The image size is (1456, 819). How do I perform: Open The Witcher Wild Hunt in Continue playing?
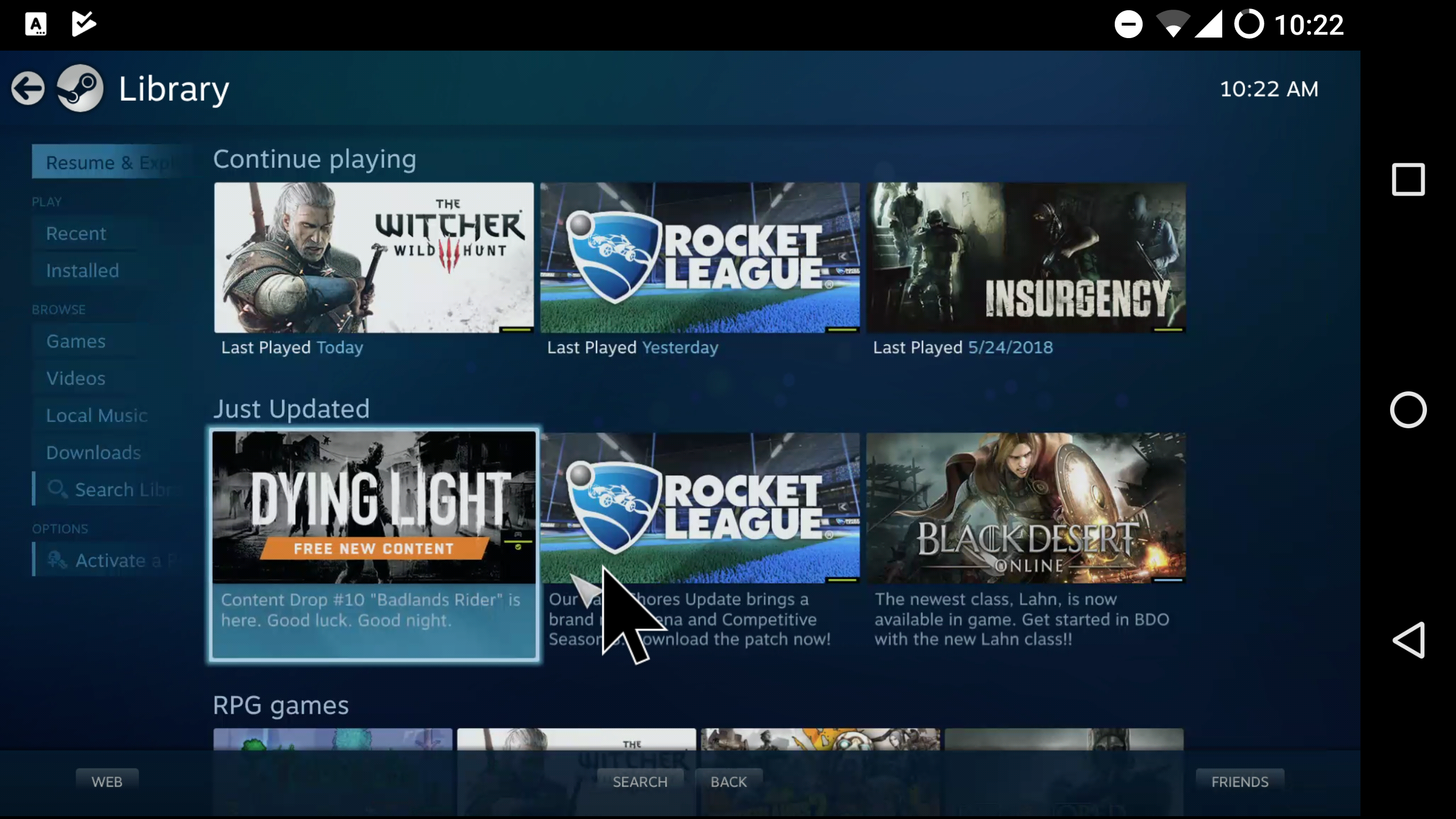click(x=374, y=258)
